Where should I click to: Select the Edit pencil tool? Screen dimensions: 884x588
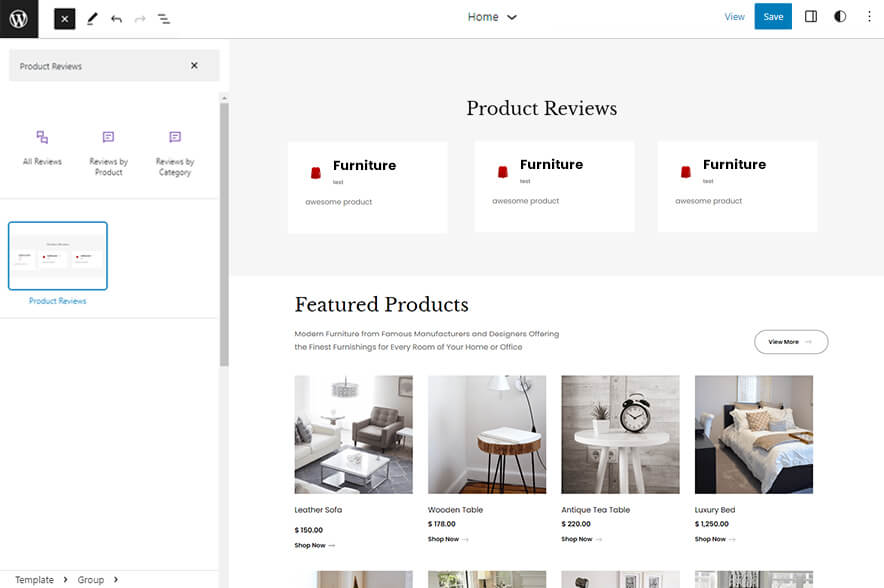[92, 18]
